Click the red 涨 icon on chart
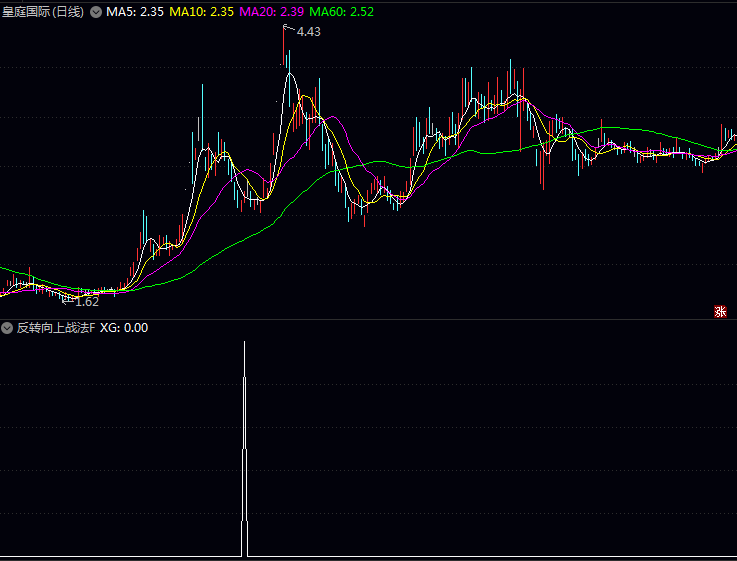Viewport: 737px width, 561px height. [720, 311]
